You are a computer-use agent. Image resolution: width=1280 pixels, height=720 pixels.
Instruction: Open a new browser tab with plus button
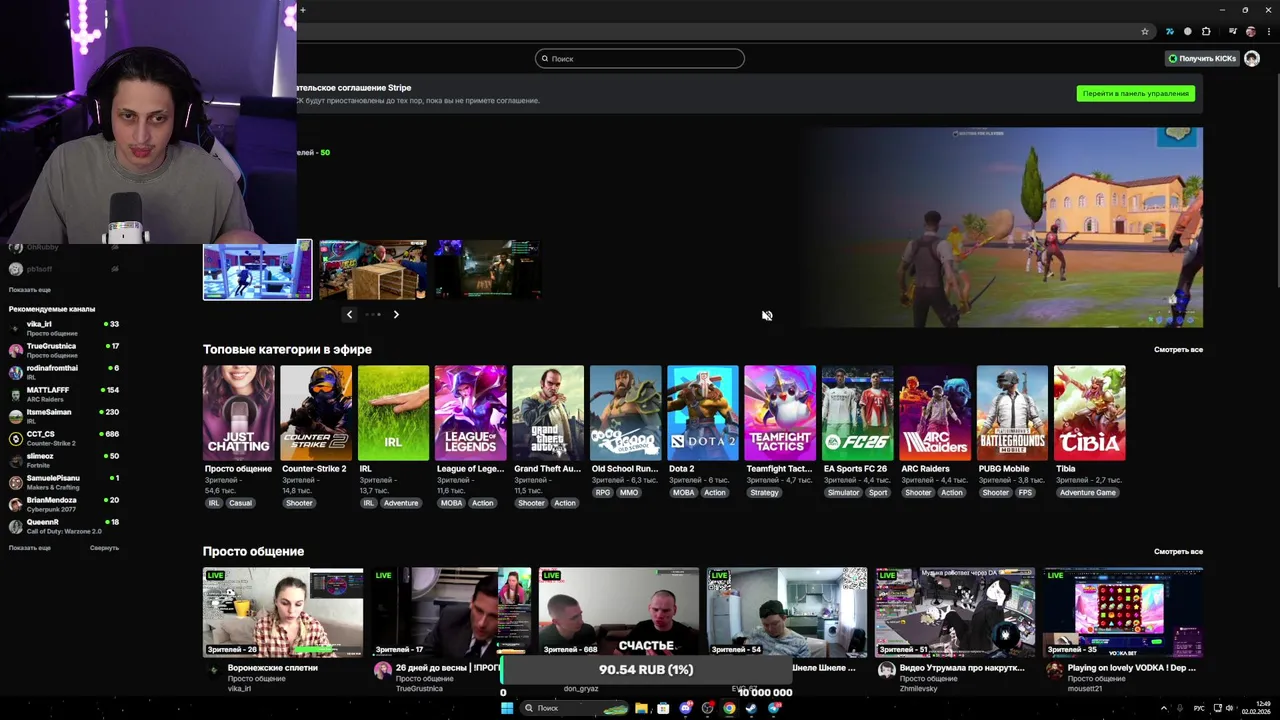(303, 10)
